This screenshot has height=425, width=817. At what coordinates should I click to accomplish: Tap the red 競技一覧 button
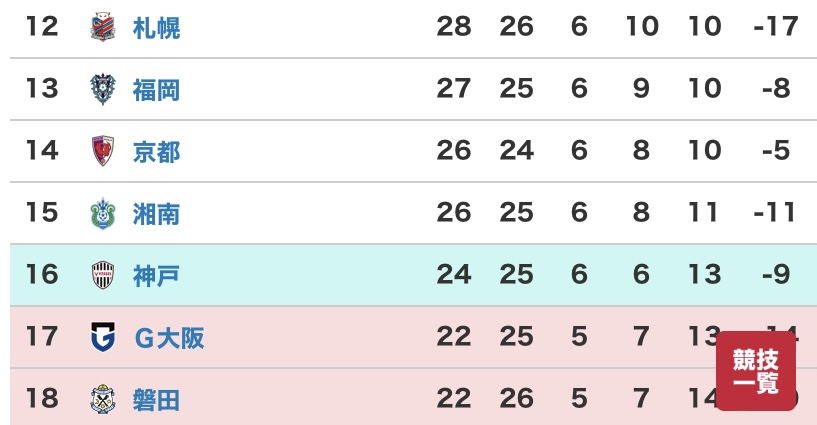pos(756,371)
